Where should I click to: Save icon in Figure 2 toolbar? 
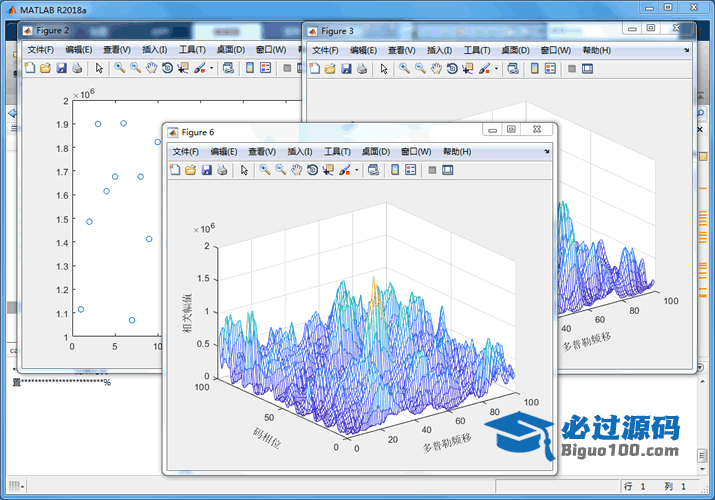coord(61,68)
